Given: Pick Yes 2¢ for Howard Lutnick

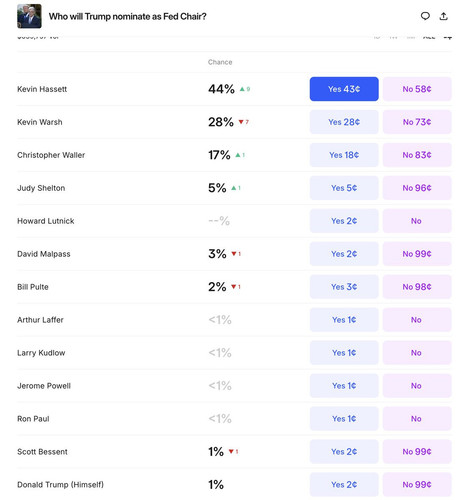Looking at the screenshot, I should point(344,221).
